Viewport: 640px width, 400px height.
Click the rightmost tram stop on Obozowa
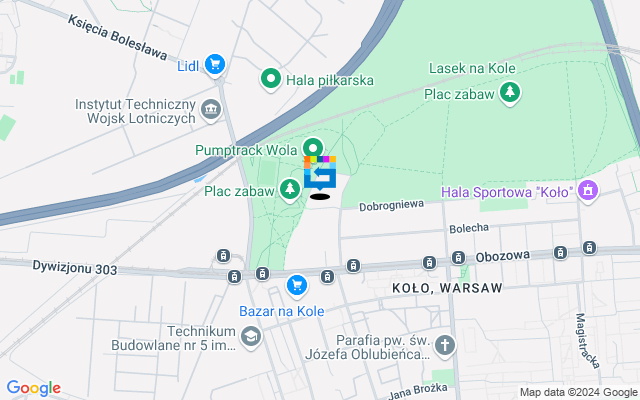pos(589,247)
